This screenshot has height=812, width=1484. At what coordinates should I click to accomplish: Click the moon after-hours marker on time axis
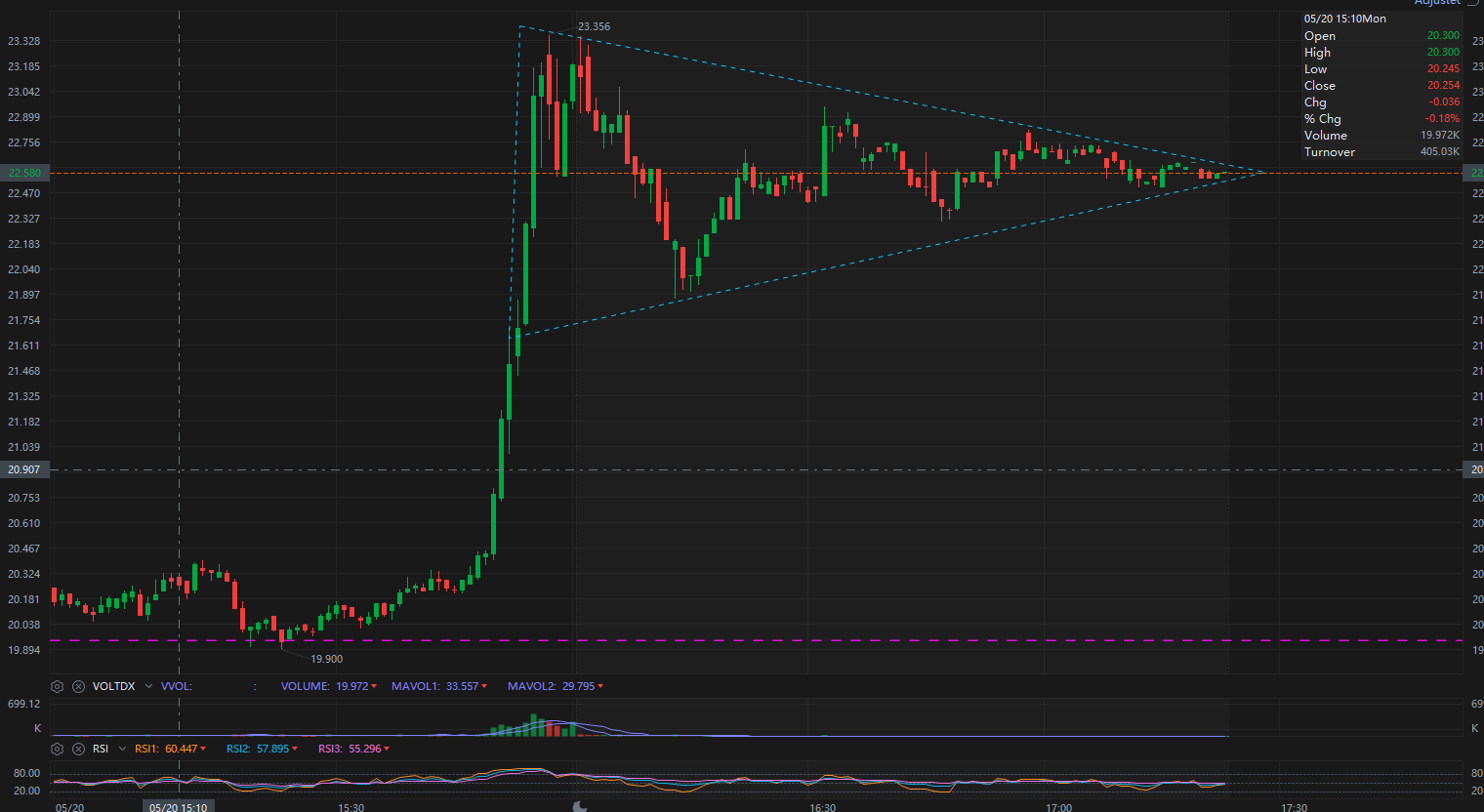[580, 806]
